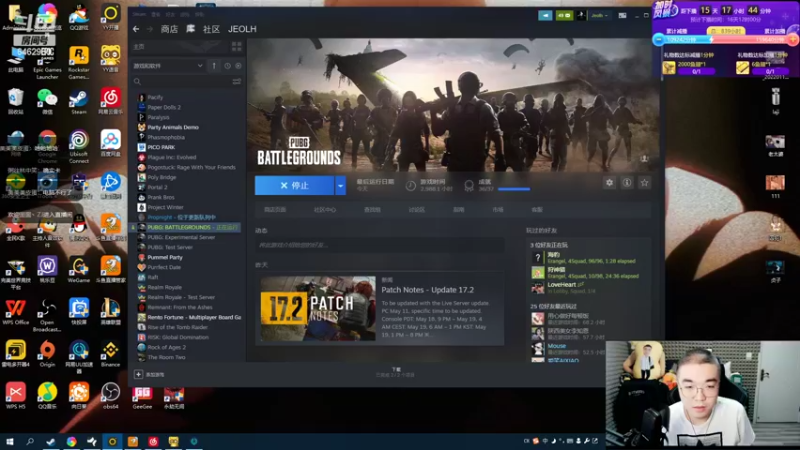The height and width of the screenshot is (450, 800).
Task: Open the PUBG info icon
Action: click(627, 183)
